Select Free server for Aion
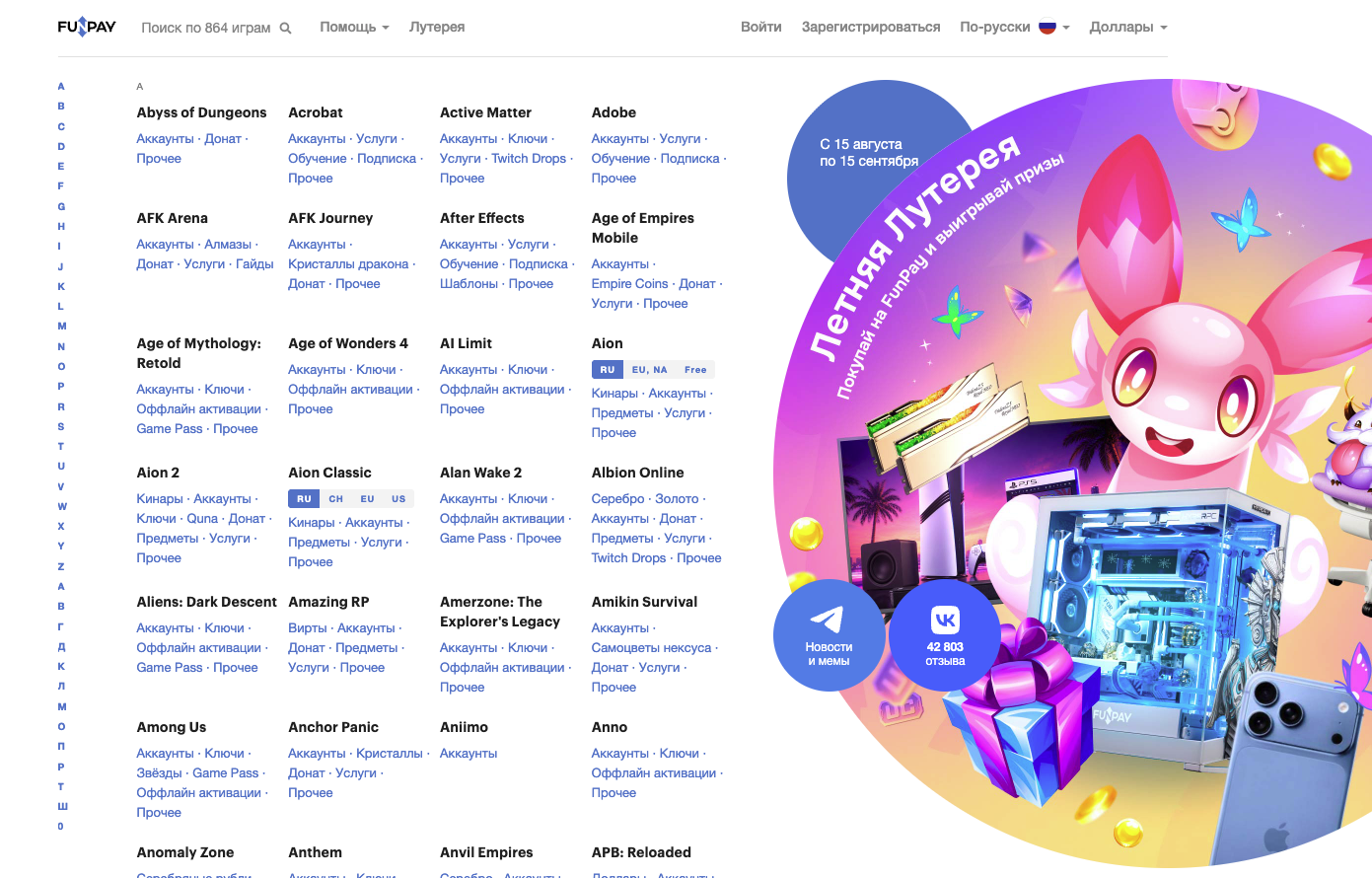 (x=695, y=370)
